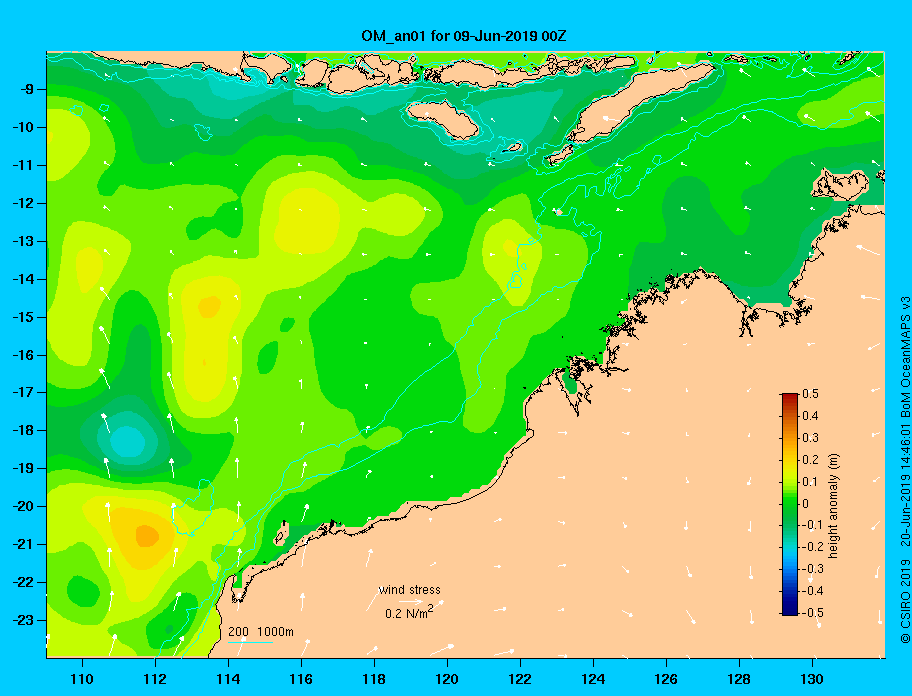Click the 0.2 value on color scale

click(810, 460)
